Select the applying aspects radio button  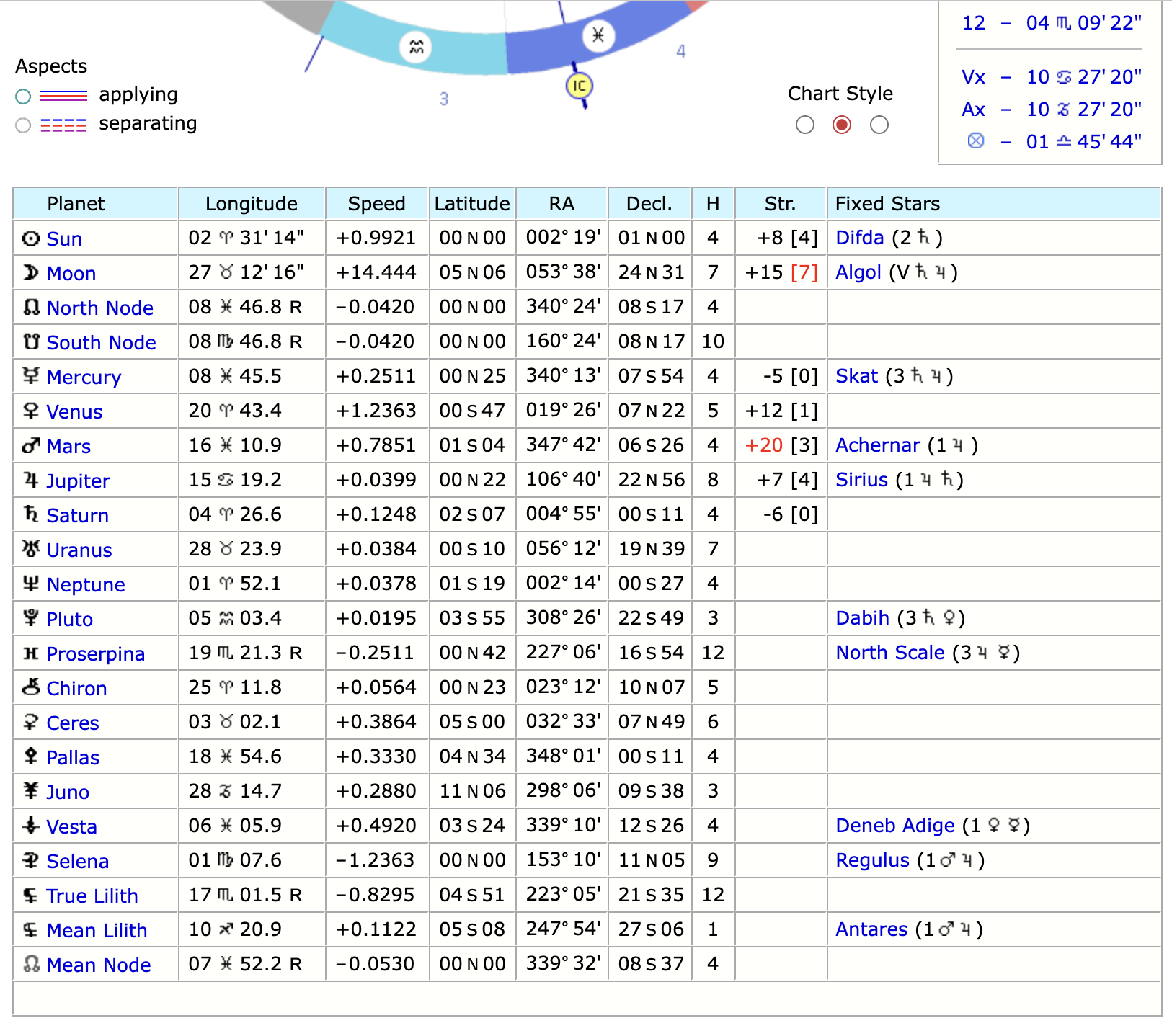(x=22, y=96)
